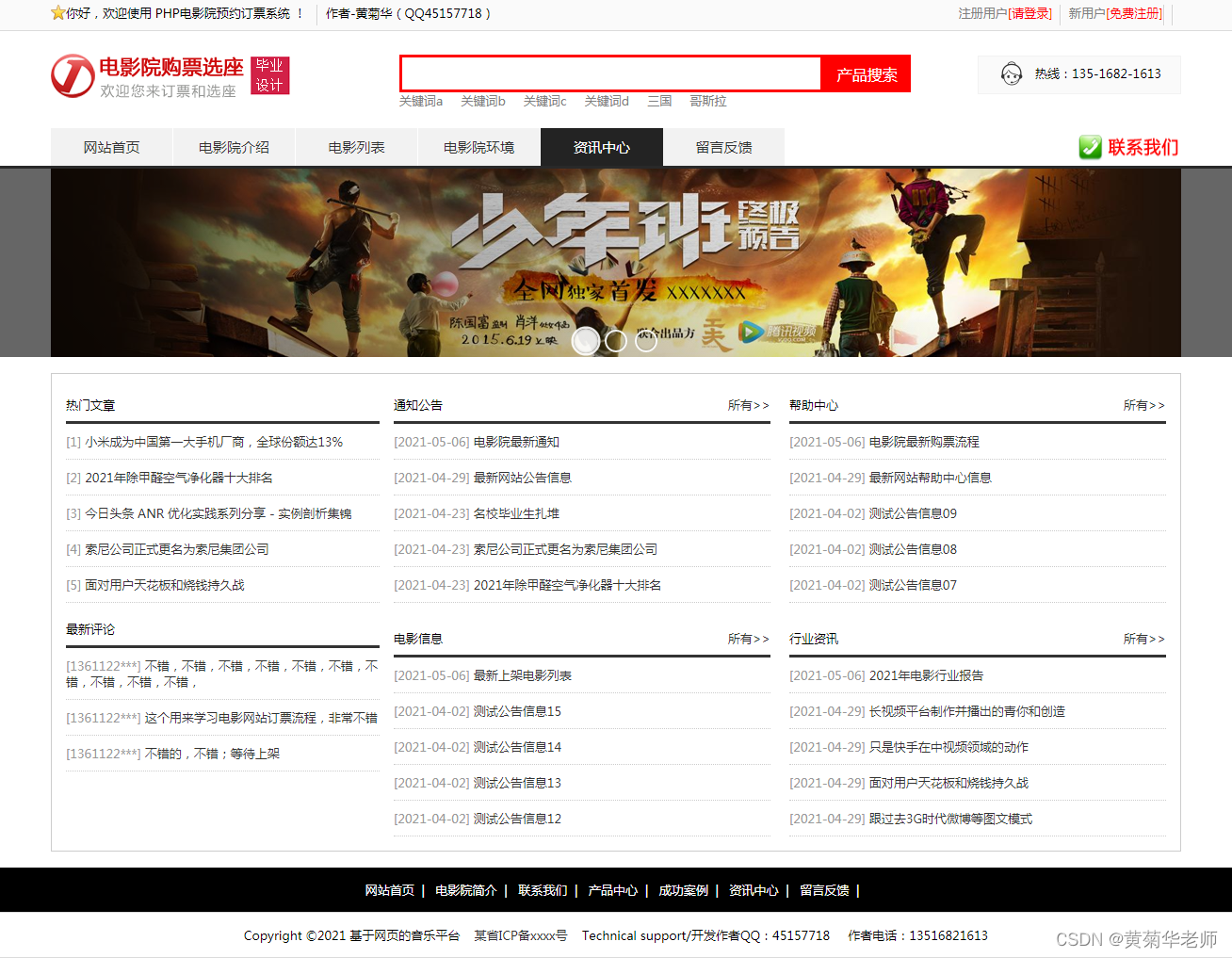Image resolution: width=1232 pixels, height=958 pixels.
Task: Click the star icon beside the welcome message
Action: tap(58, 13)
